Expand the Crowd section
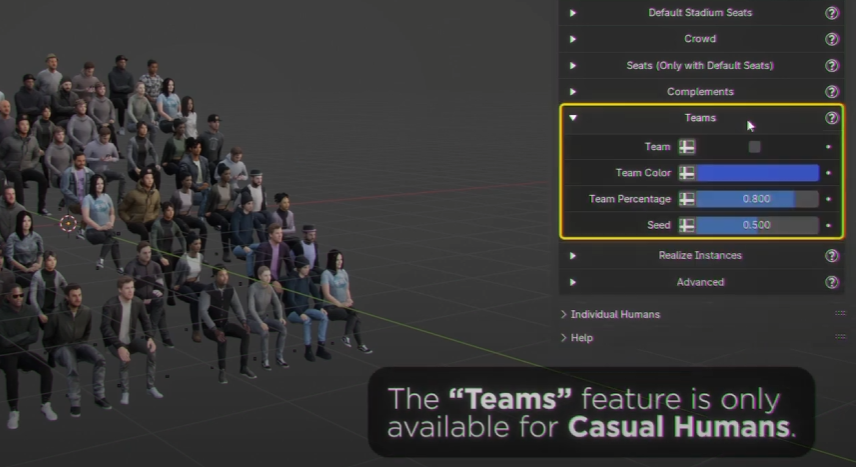Screen dimensions: 856x467 coord(573,39)
